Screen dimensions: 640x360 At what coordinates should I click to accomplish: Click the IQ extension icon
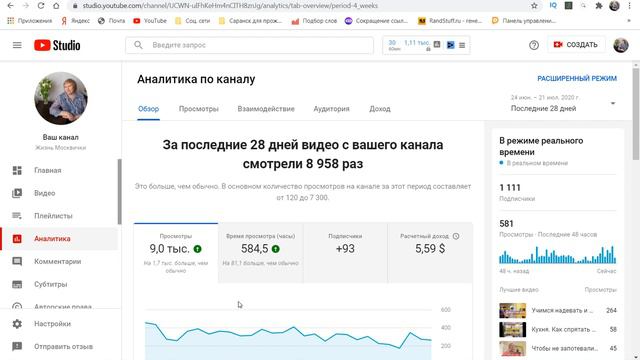tap(553, 5)
